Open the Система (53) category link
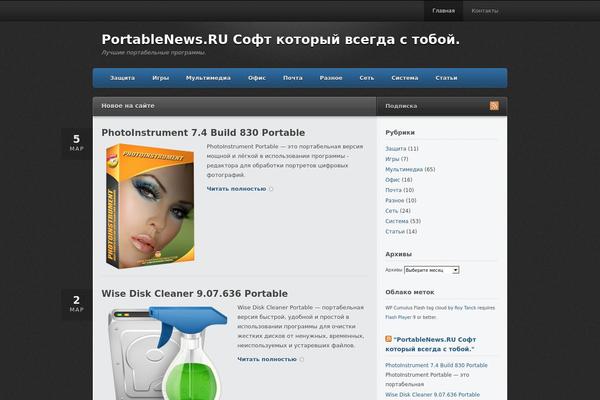This screenshot has width=600, height=400. click(397, 221)
